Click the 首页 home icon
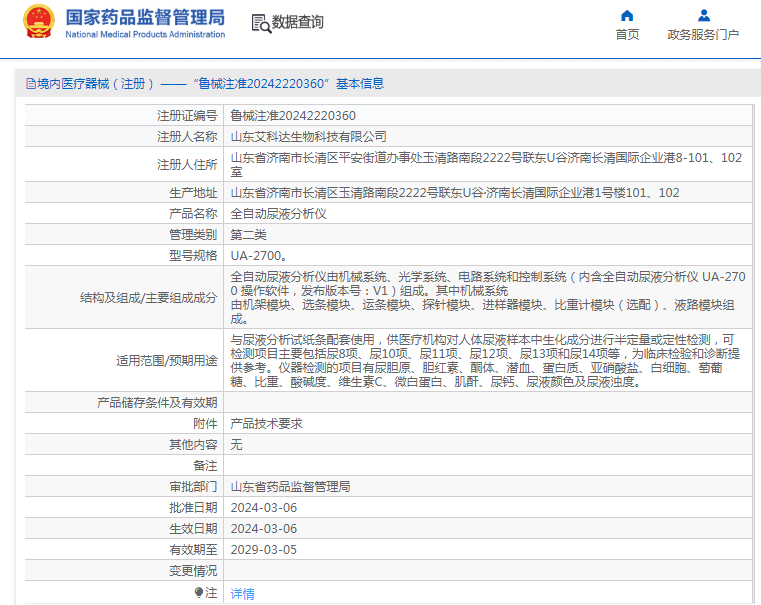761x605 pixels. pos(627,16)
